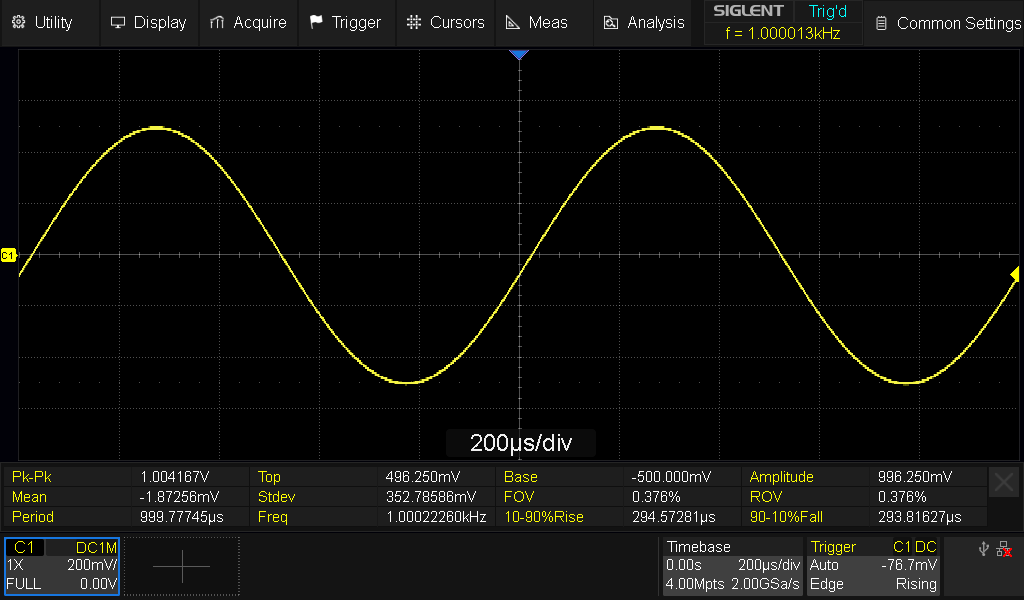This screenshot has width=1024, height=600.
Task: Toggle the C1 channel descriptor box
Action: (x=61, y=566)
